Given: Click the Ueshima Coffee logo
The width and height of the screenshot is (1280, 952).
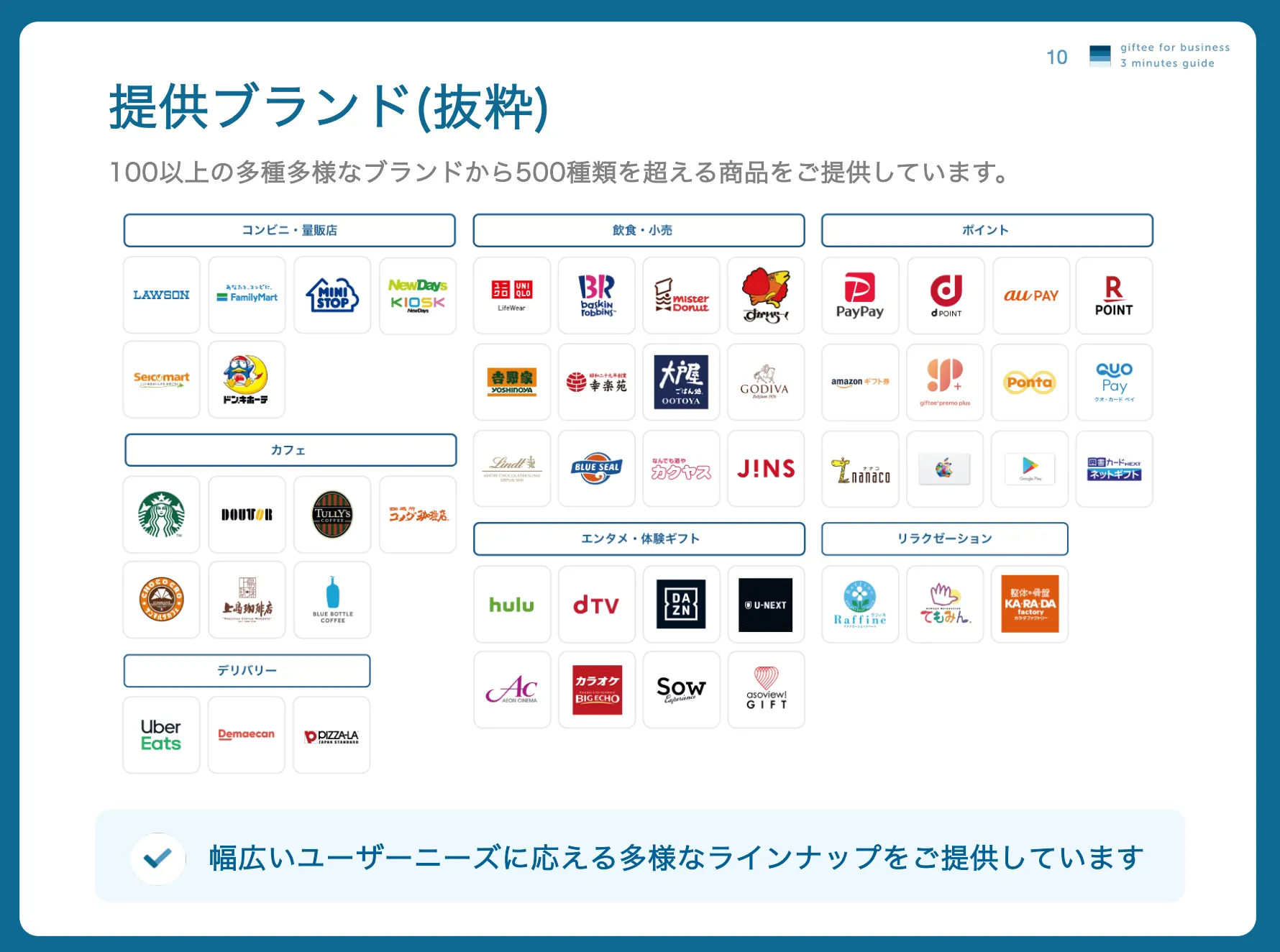Looking at the screenshot, I should [247, 599].
